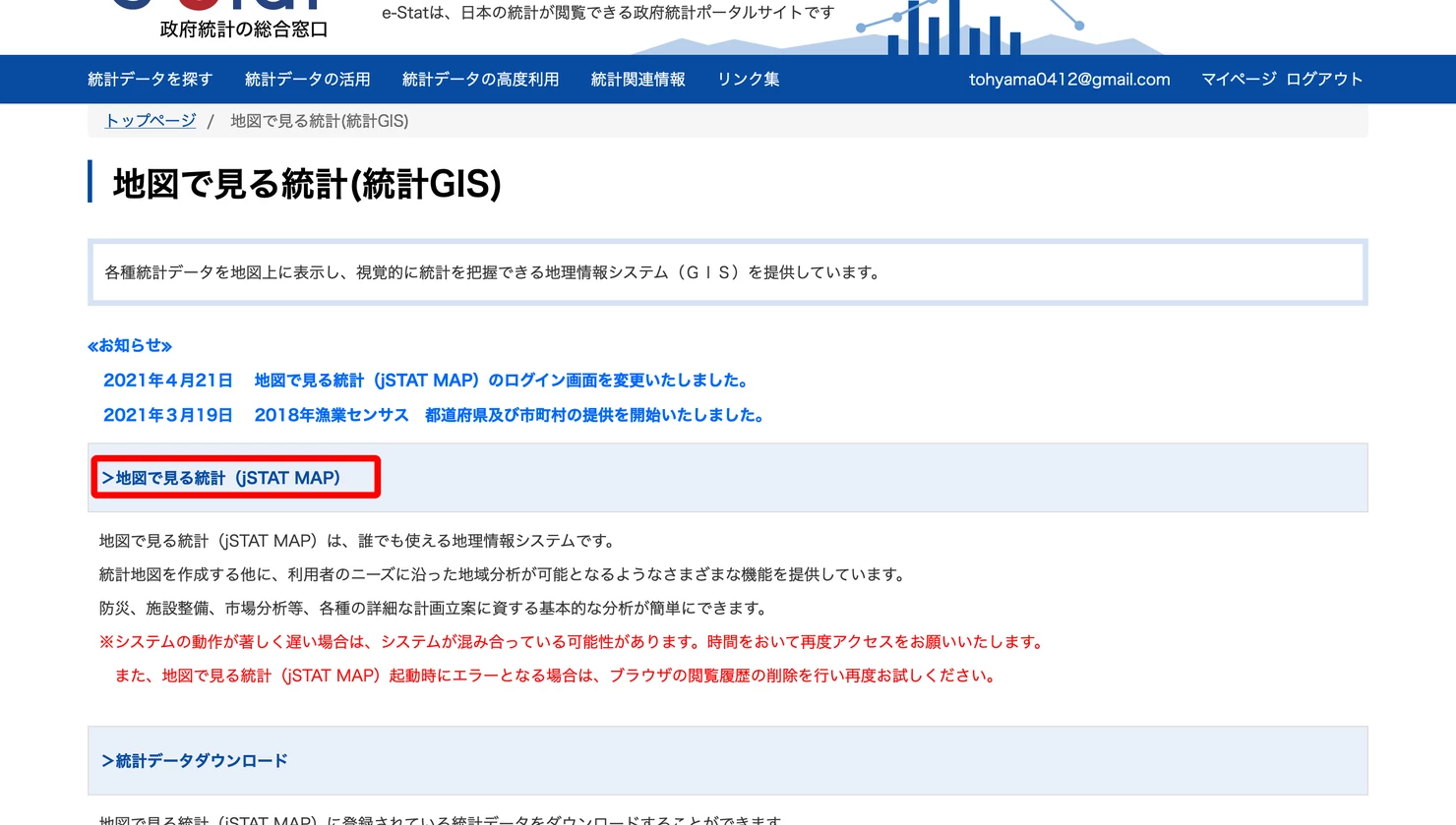1456x825 pixels.
Task: Open the リンク集 menu
Action: pyautogui.click(x=748, y=80)
